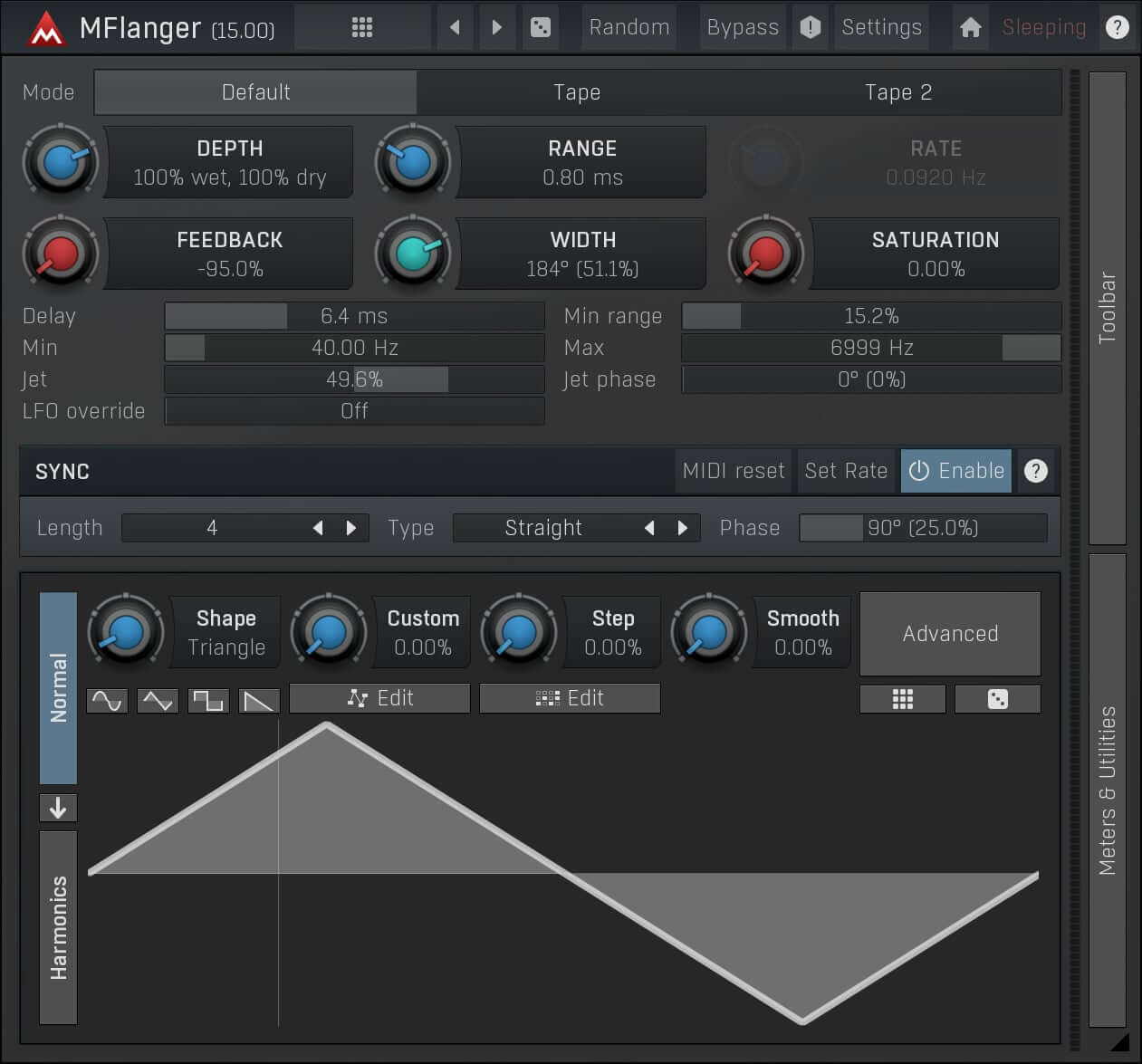Click the previous arrow for Length value
Image resolution: width=1142 pixels, height=1064 pixels.
tap(318, 528)
